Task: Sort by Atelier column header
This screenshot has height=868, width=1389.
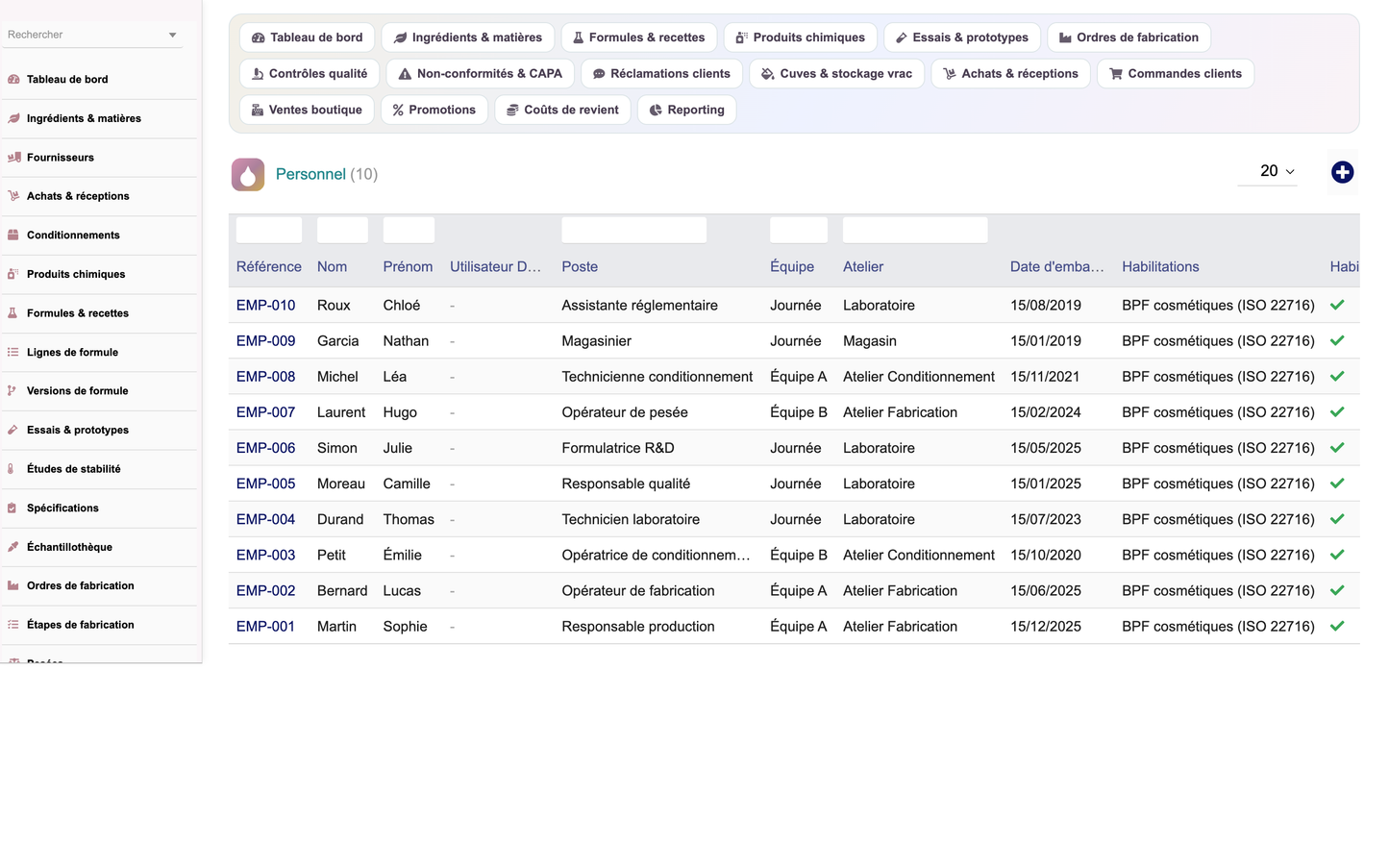Action: click(863, 266)
